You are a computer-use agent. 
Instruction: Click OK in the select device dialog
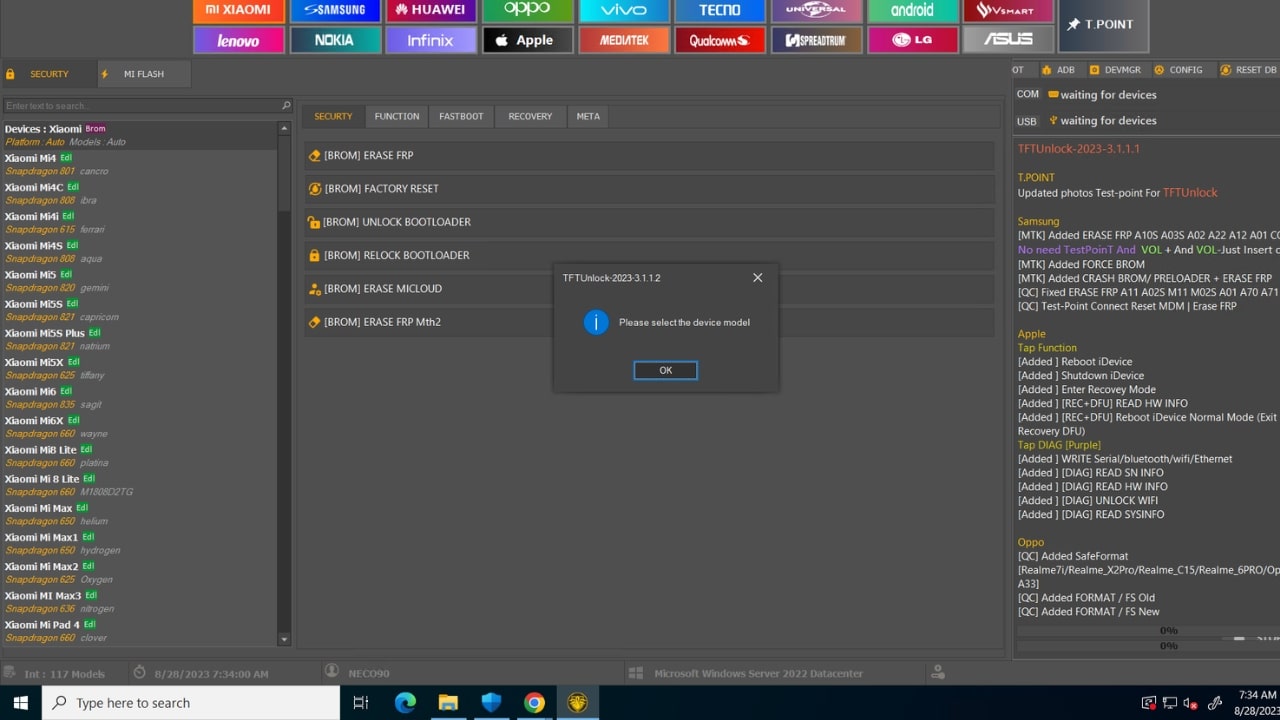tap(666, 370)
